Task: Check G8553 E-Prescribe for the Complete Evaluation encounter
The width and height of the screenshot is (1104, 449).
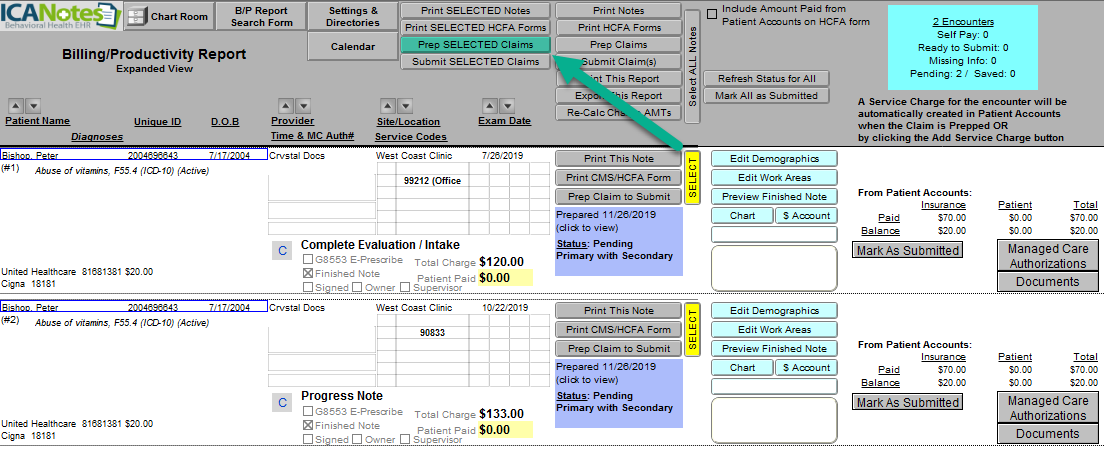Action: click(x=308, y=260)
